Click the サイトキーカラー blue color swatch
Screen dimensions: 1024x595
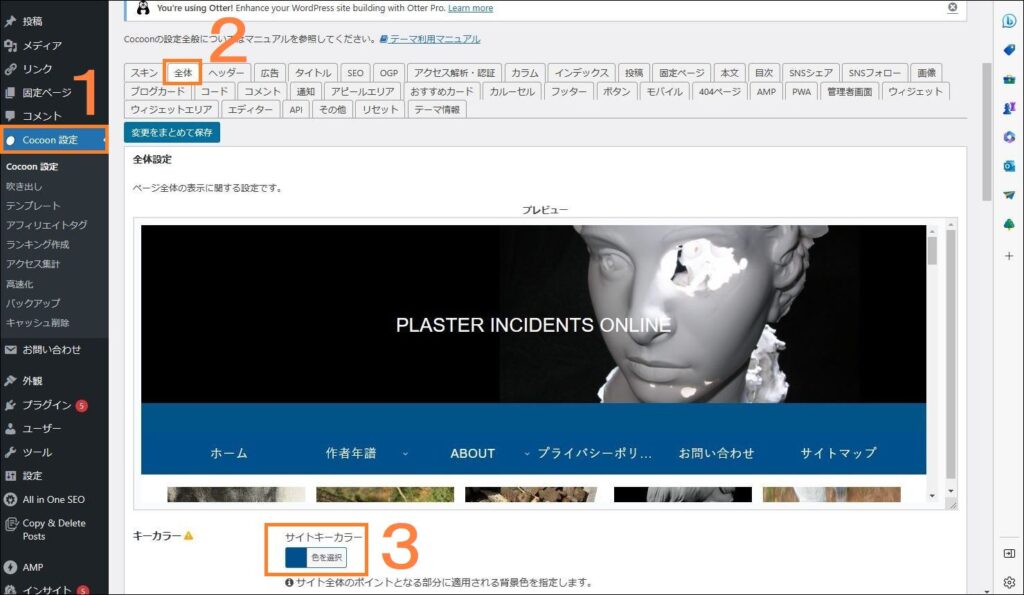(296, 557)
